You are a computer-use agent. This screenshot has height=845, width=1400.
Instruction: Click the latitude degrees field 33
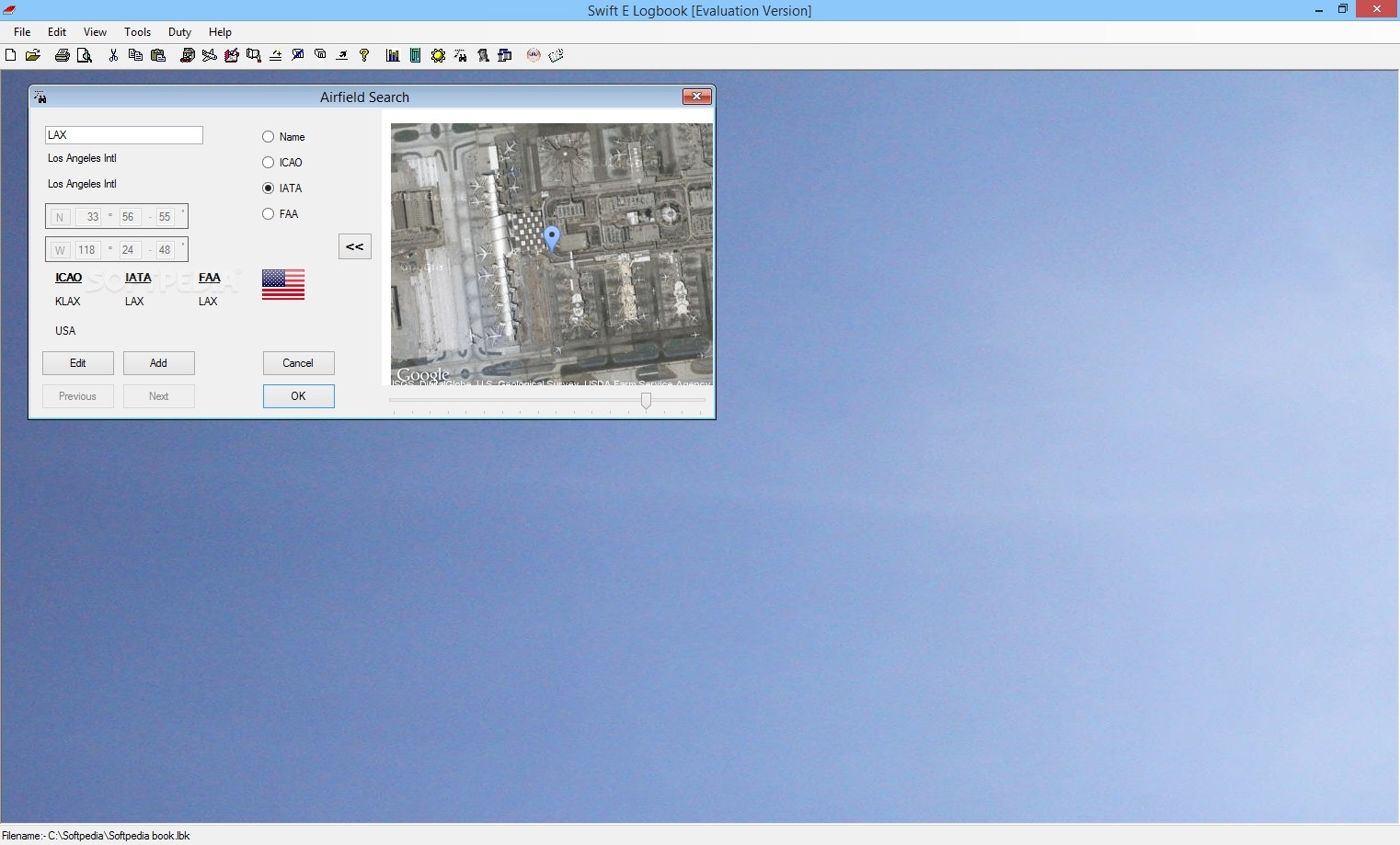pos(88,217)
